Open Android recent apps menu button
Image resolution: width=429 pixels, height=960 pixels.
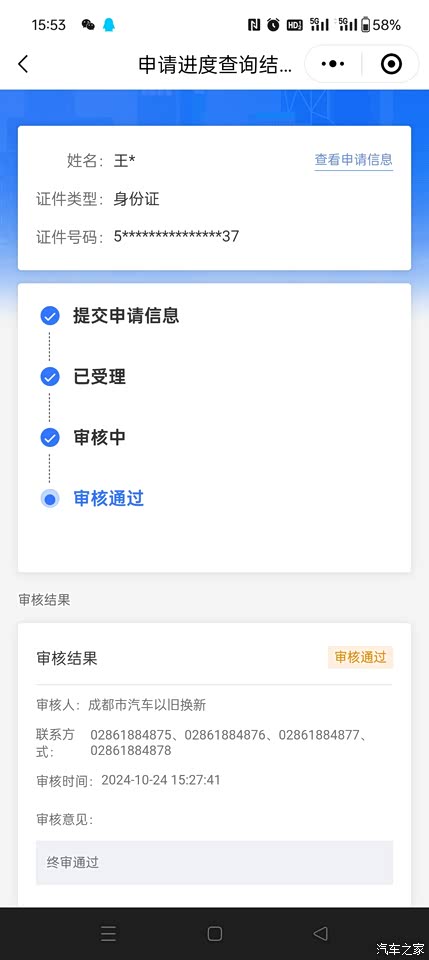click(108, 933)
